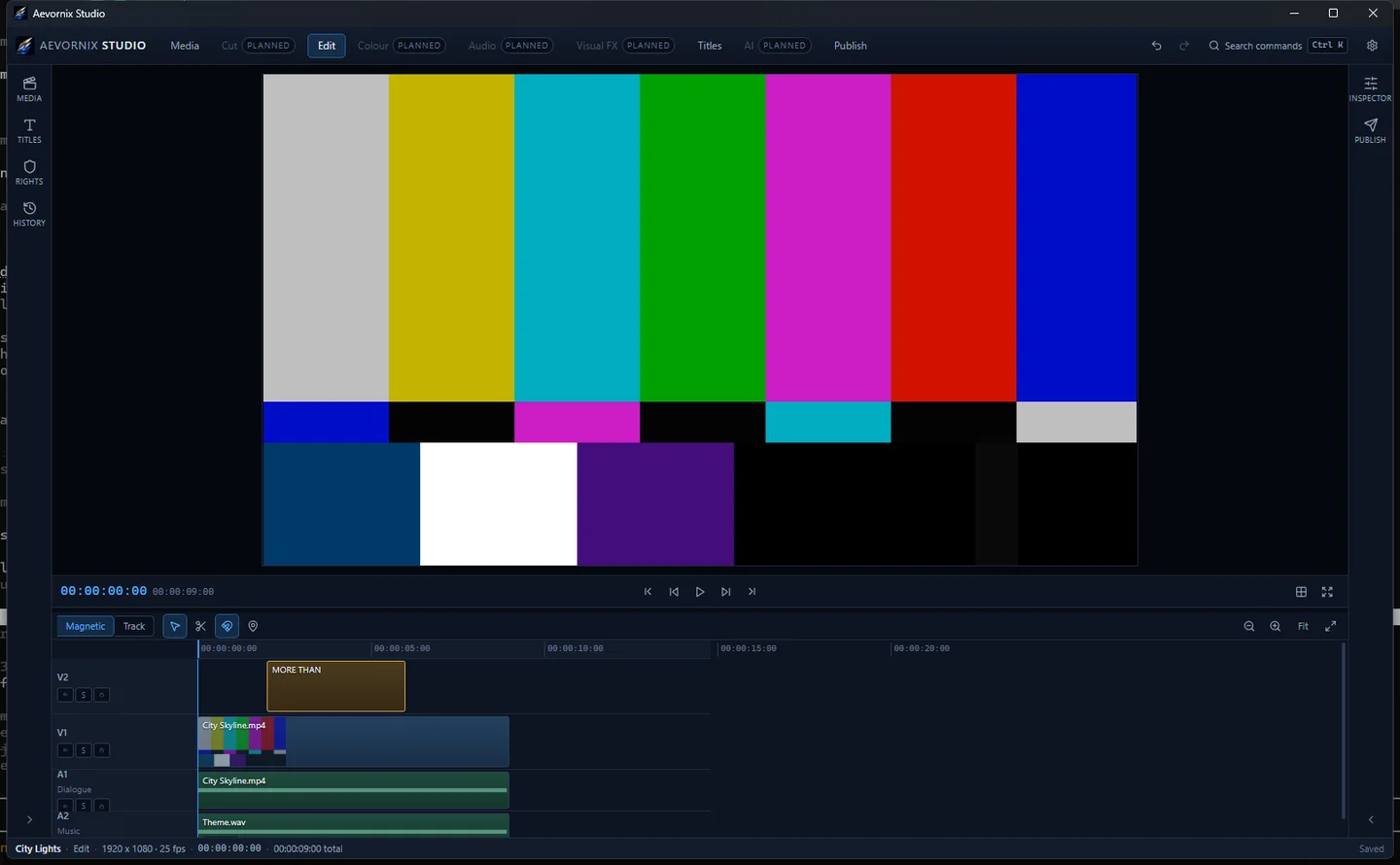
Task: Toggle V2 track visibility
Action: (65, 695)
